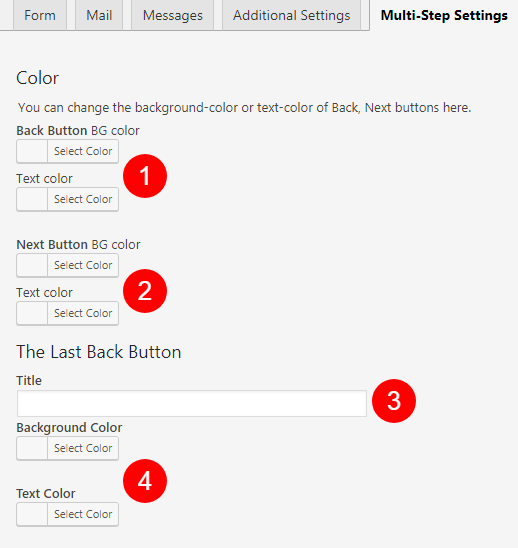
Task: Click Select Color for Back Button BG
Action: [x=83, y=151]
